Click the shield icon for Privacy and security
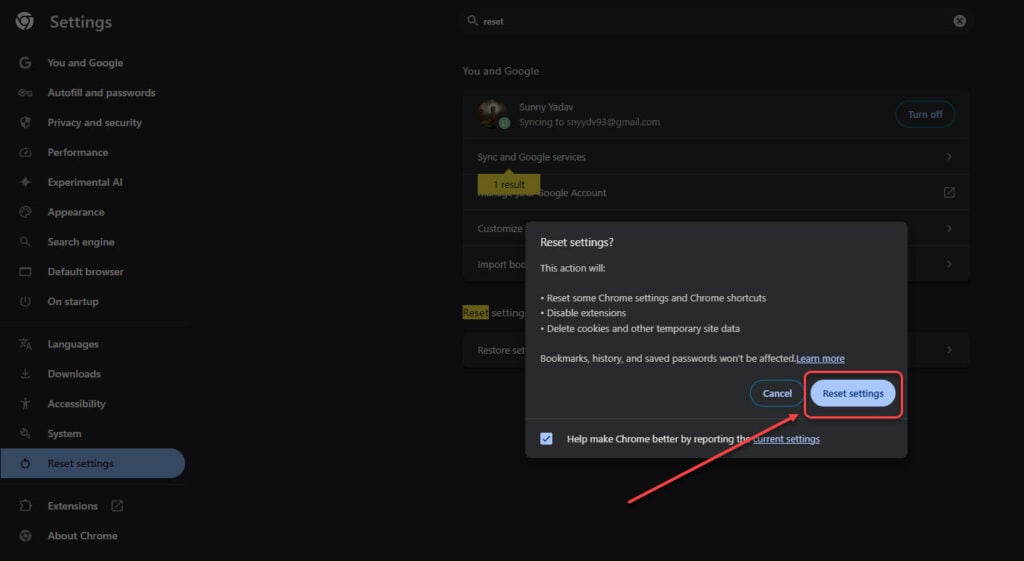 pos(25,122)
